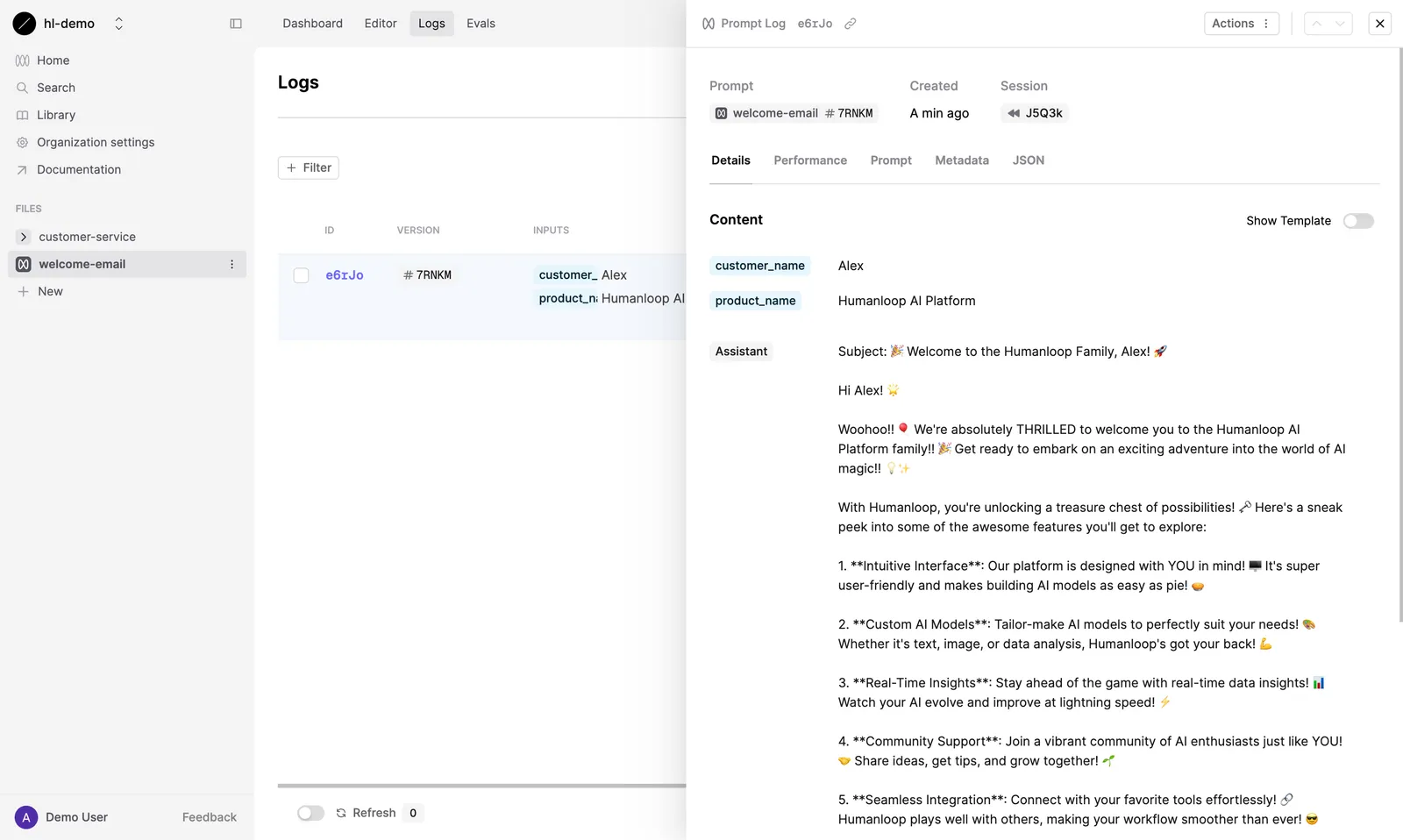Image resolution: width=1403 pixels, height=840 pixels.
Task: Switch to the Prompt tab in panel
Action: (x=891, y=160)
